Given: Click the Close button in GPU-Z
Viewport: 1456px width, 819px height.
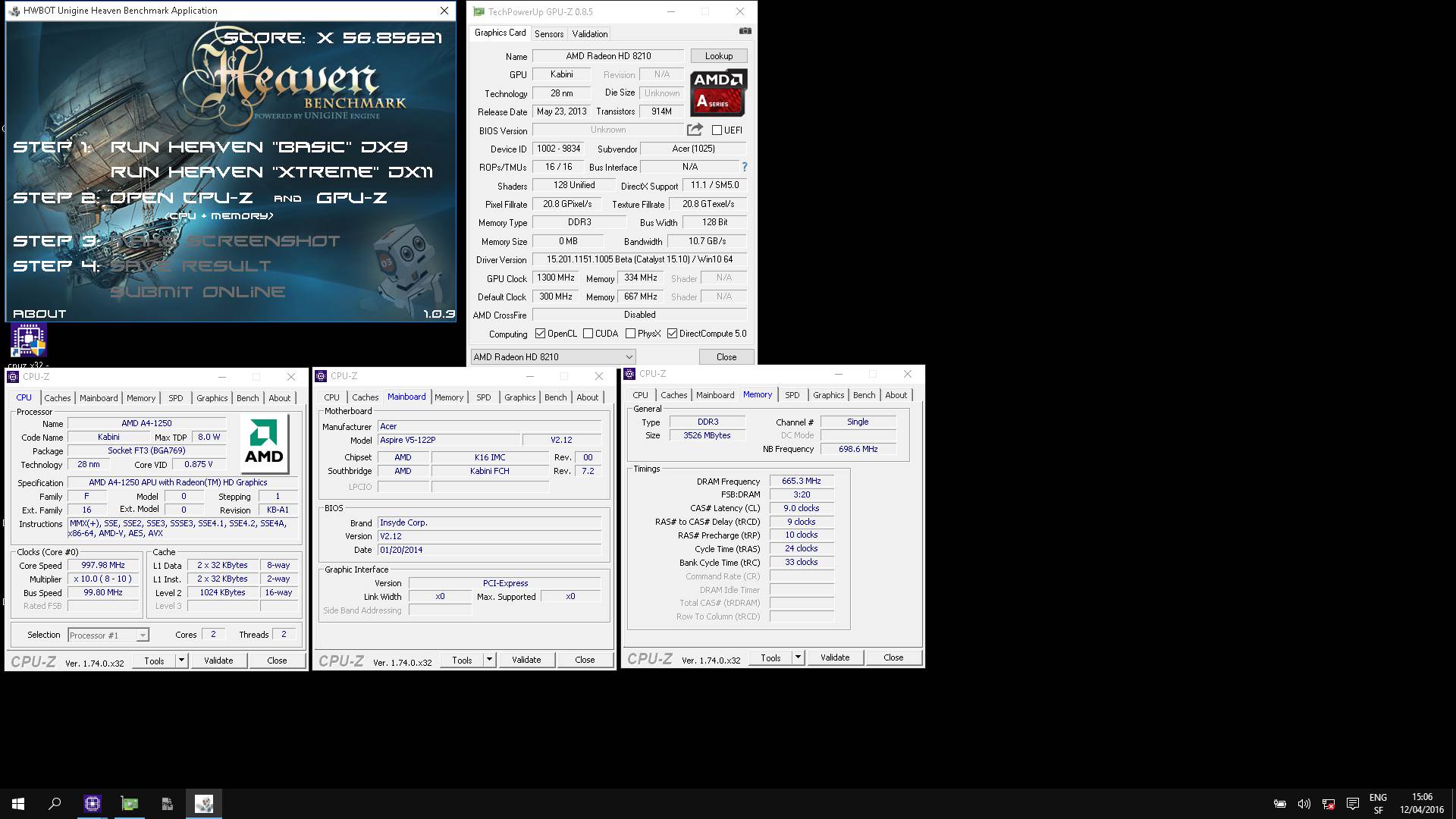Looking at the screenshot, I should point(726,356).
